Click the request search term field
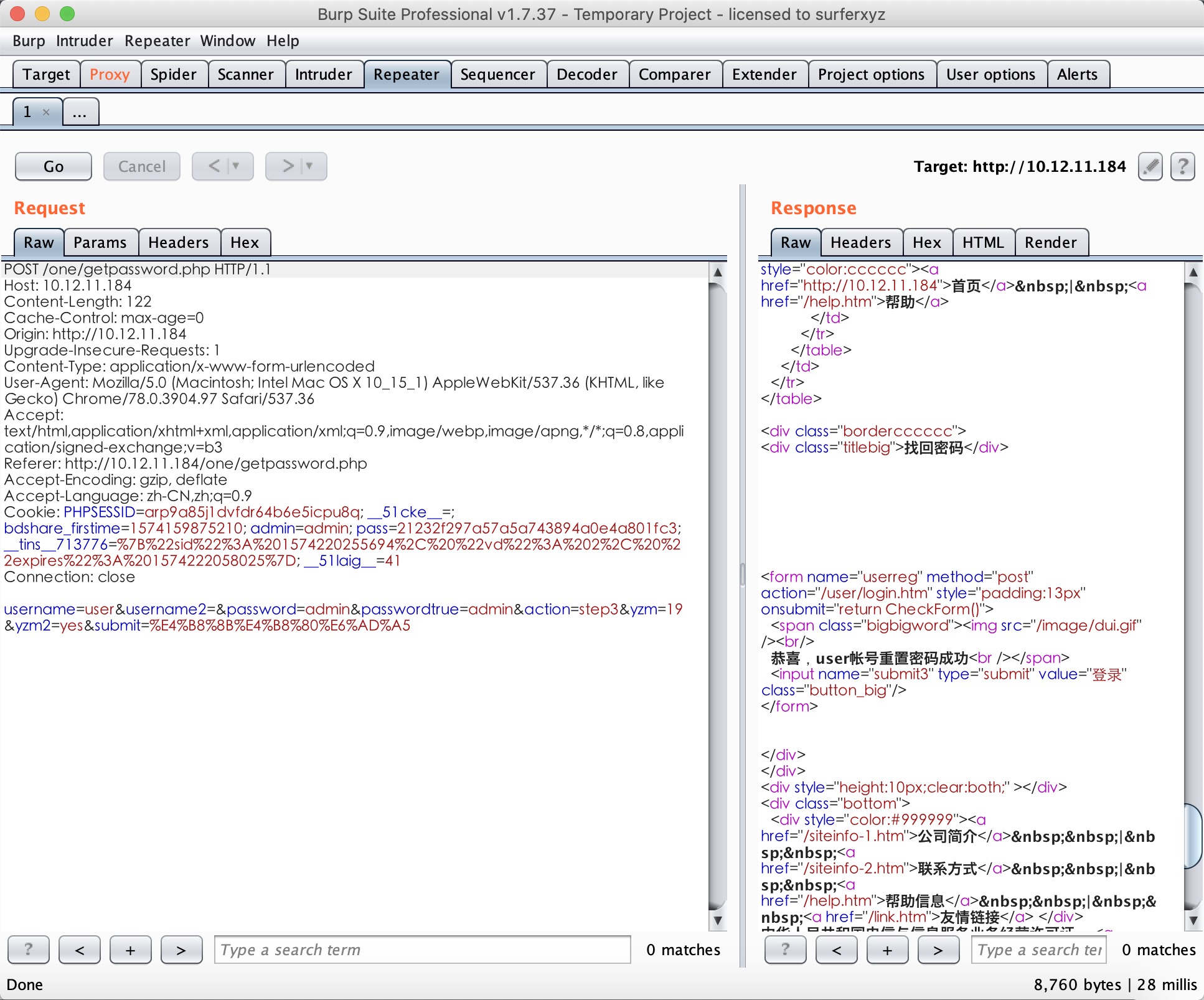The image size is (1204, 1000). tap(422, 950)
